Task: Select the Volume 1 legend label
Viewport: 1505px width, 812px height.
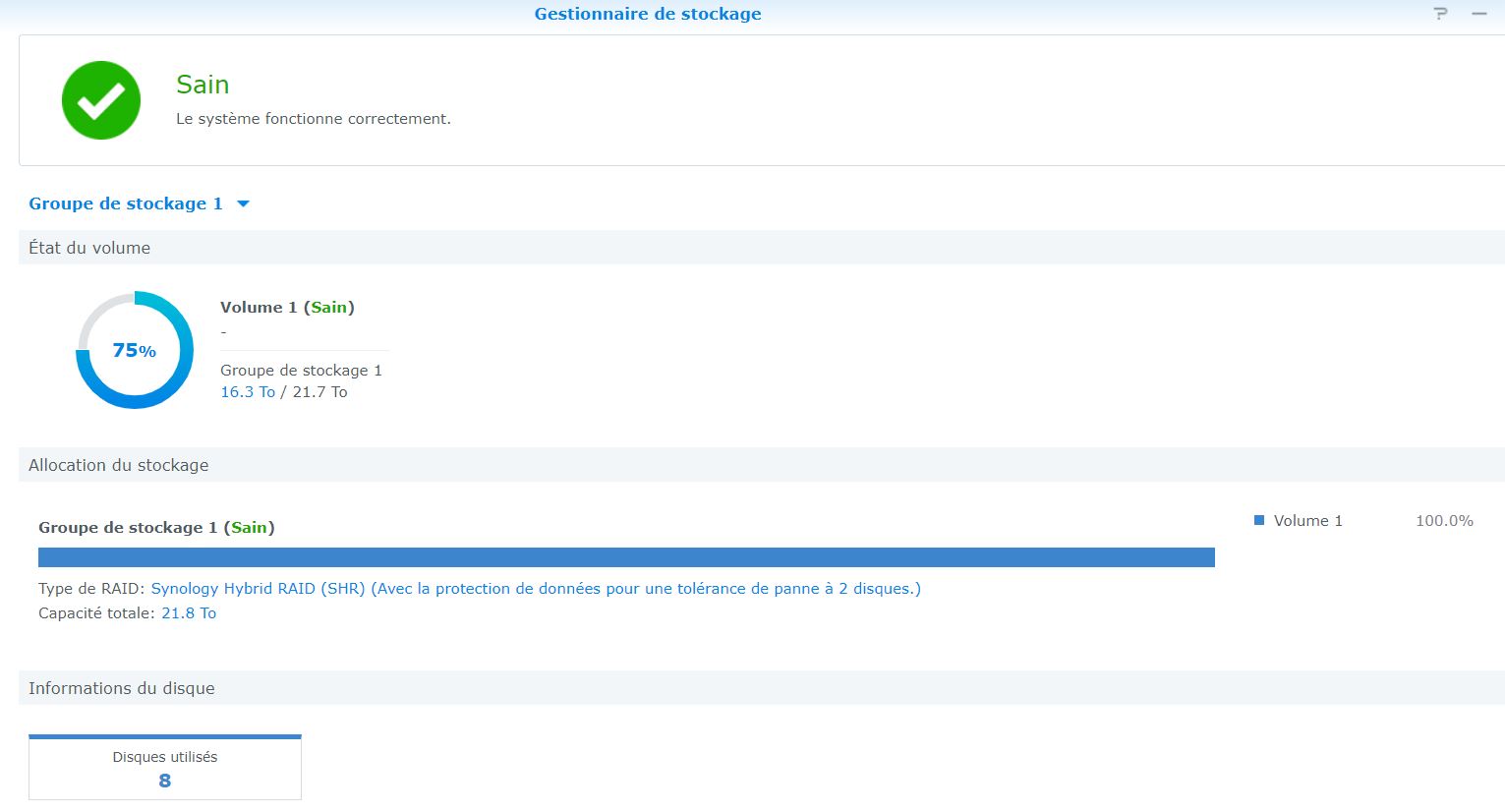Action: pos(1307,521)
